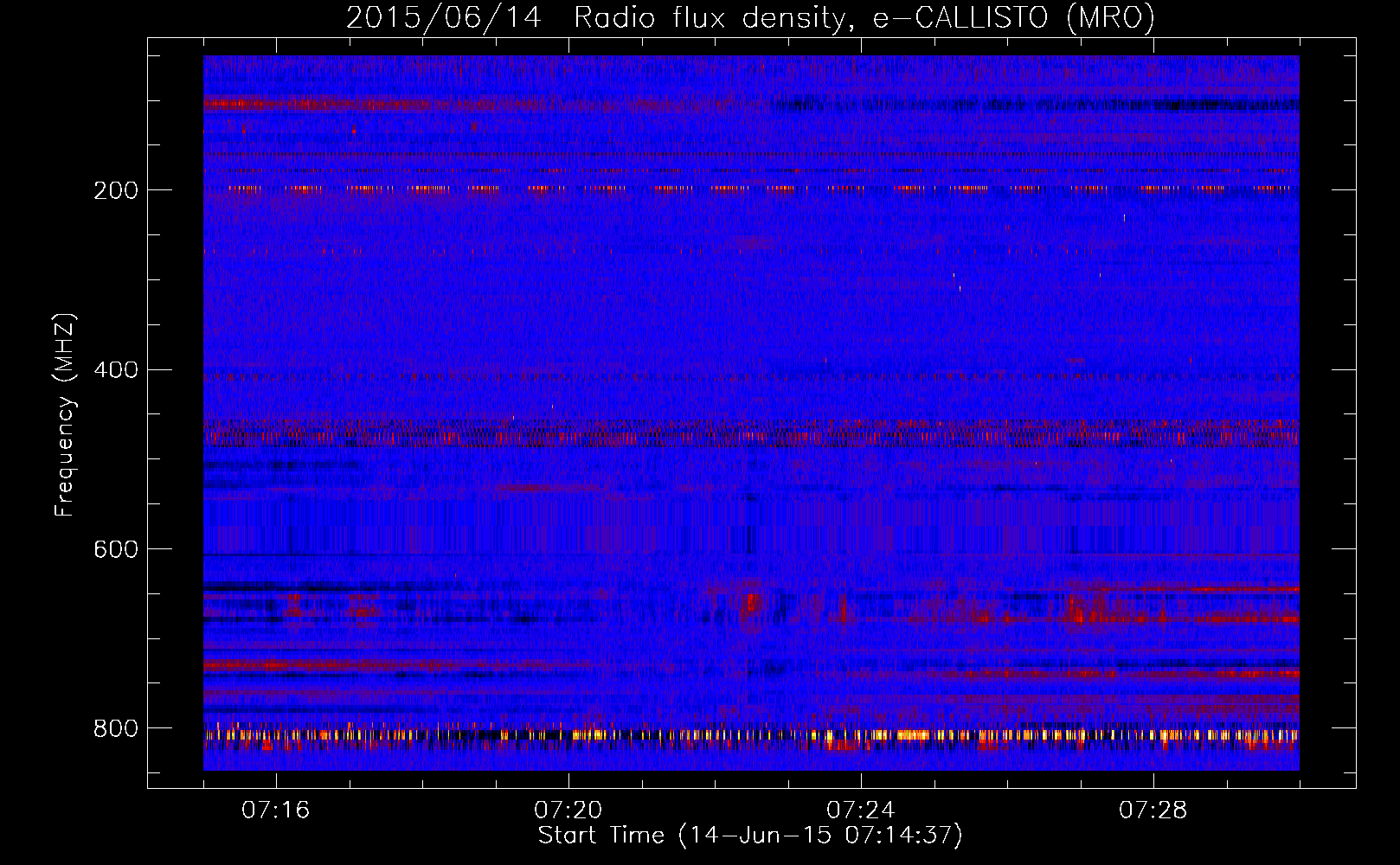Click the '07:28' time tick label
This screenshot has width=1400, height=865.
(x=1153, y=811)
